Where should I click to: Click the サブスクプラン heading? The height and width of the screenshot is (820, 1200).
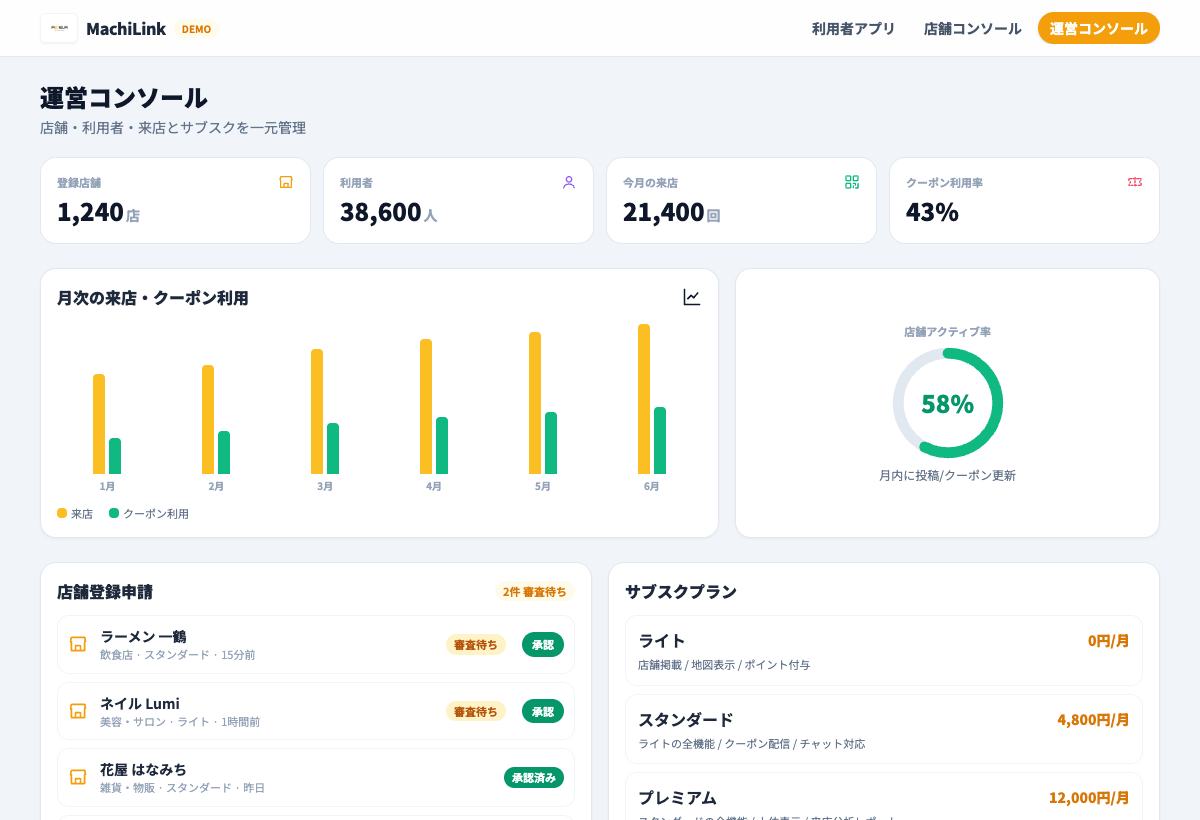click(x=681, y=591)
